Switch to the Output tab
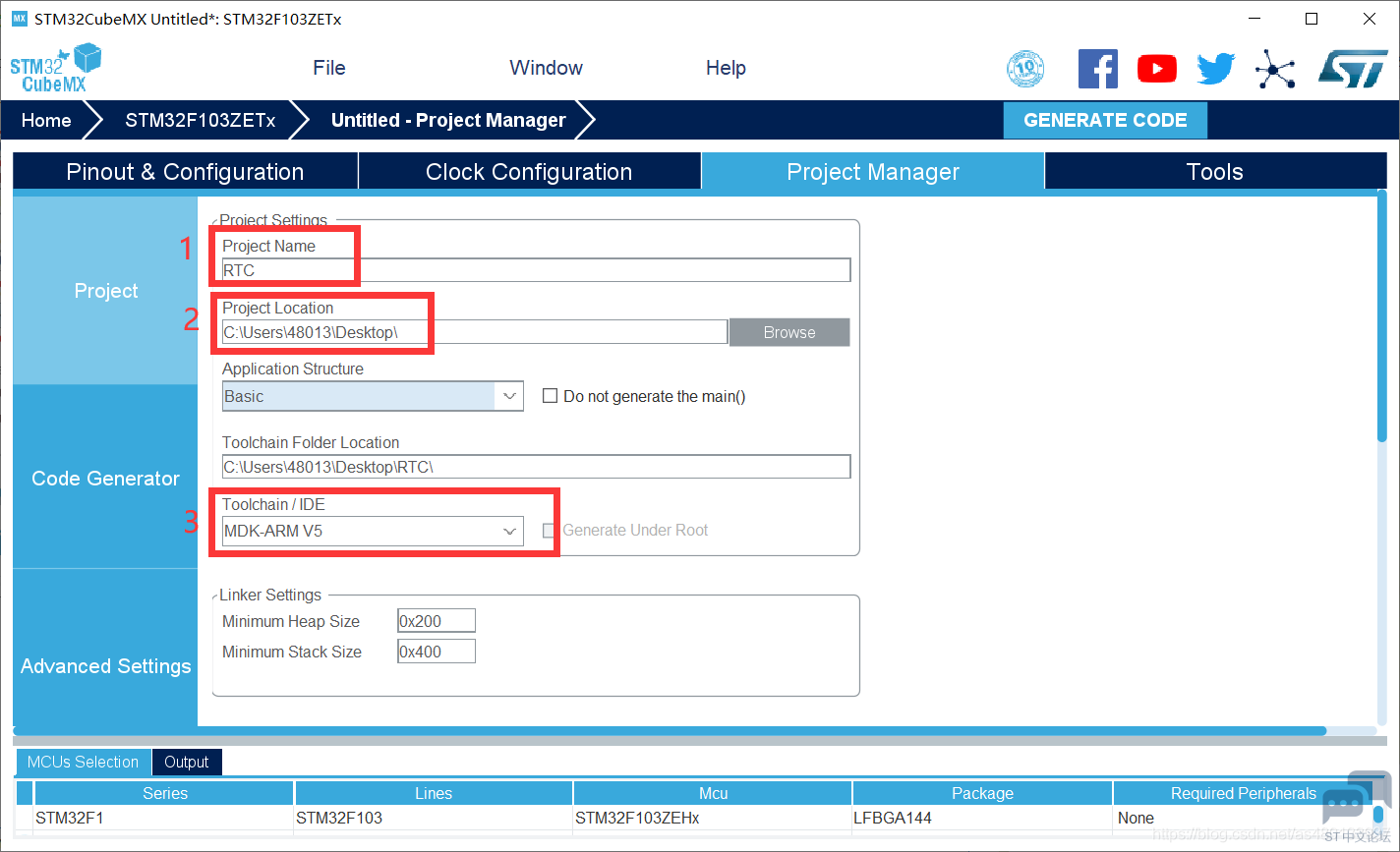 tap(187, 762)
